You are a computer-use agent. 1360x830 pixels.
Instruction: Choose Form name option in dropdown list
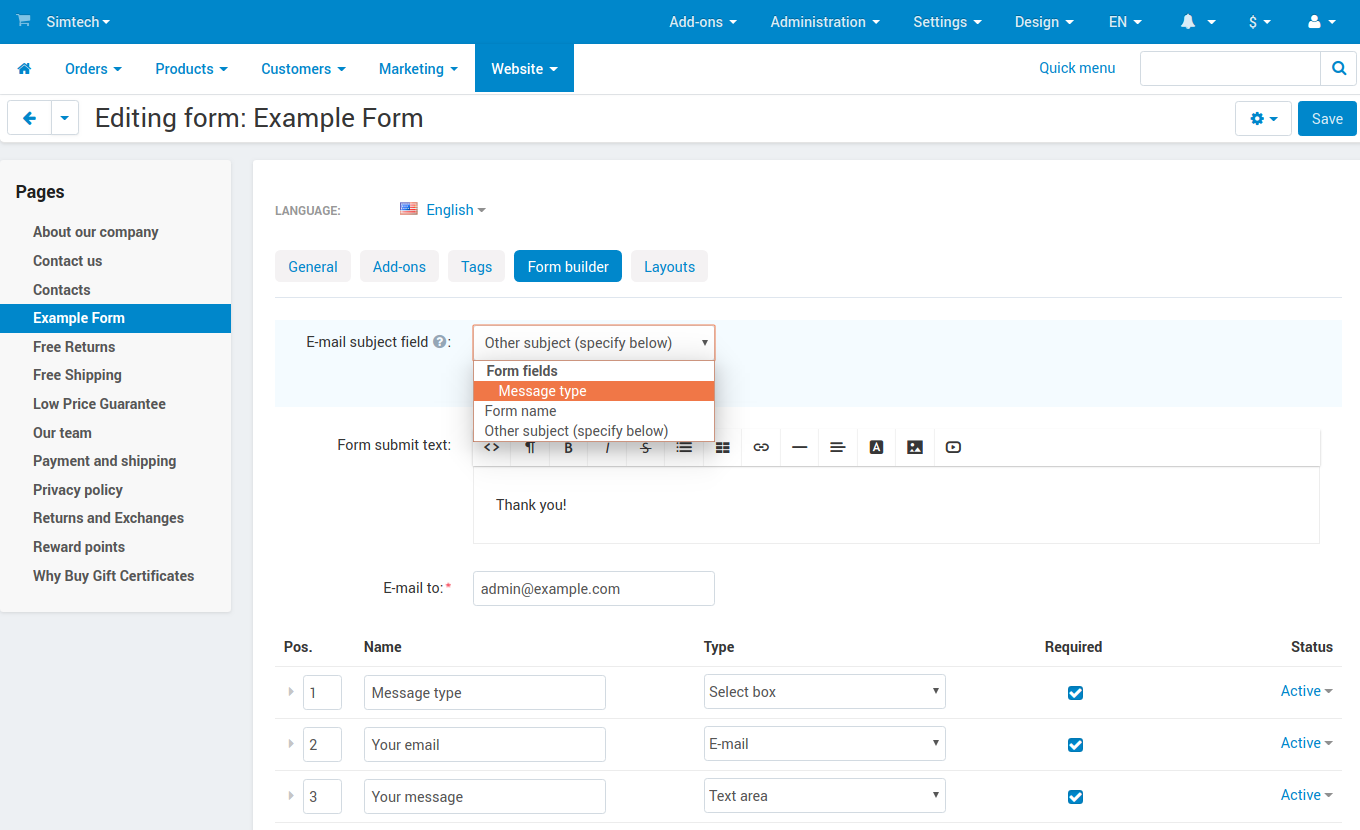point(594,411)
